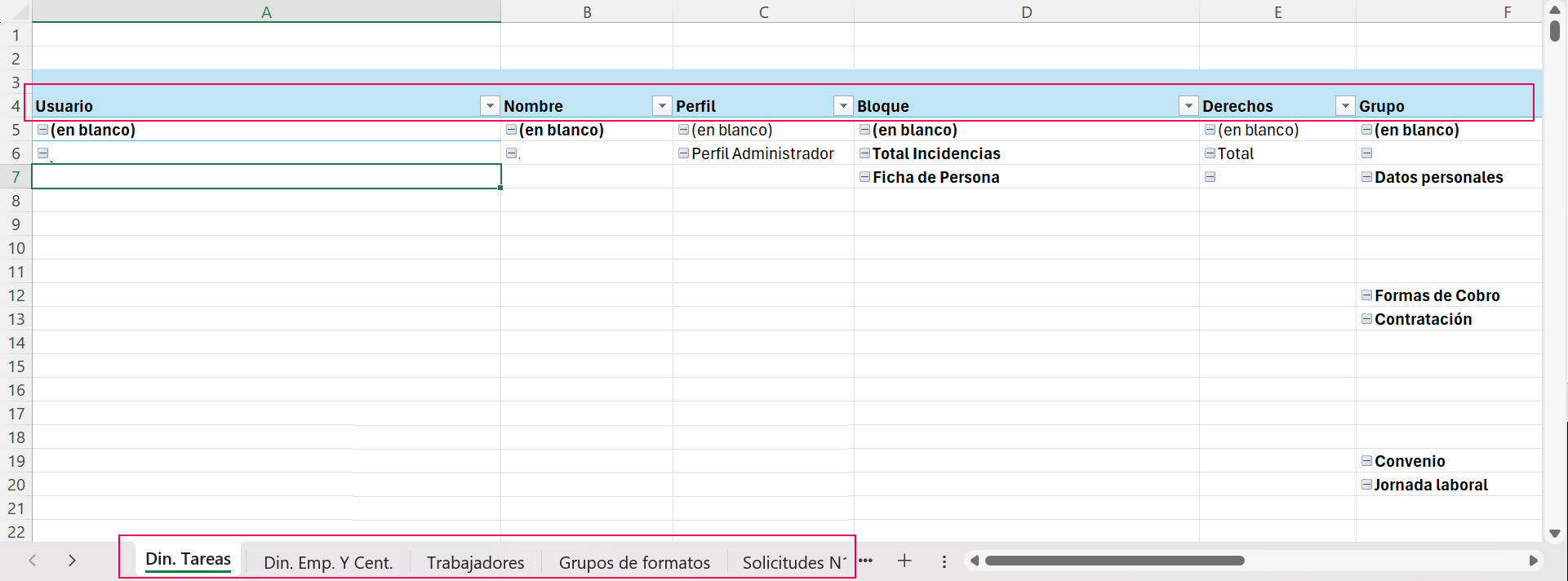1568x581 pixels.
Task: Open the Nombre column filter dropdown
Action: tap(662, 106)
